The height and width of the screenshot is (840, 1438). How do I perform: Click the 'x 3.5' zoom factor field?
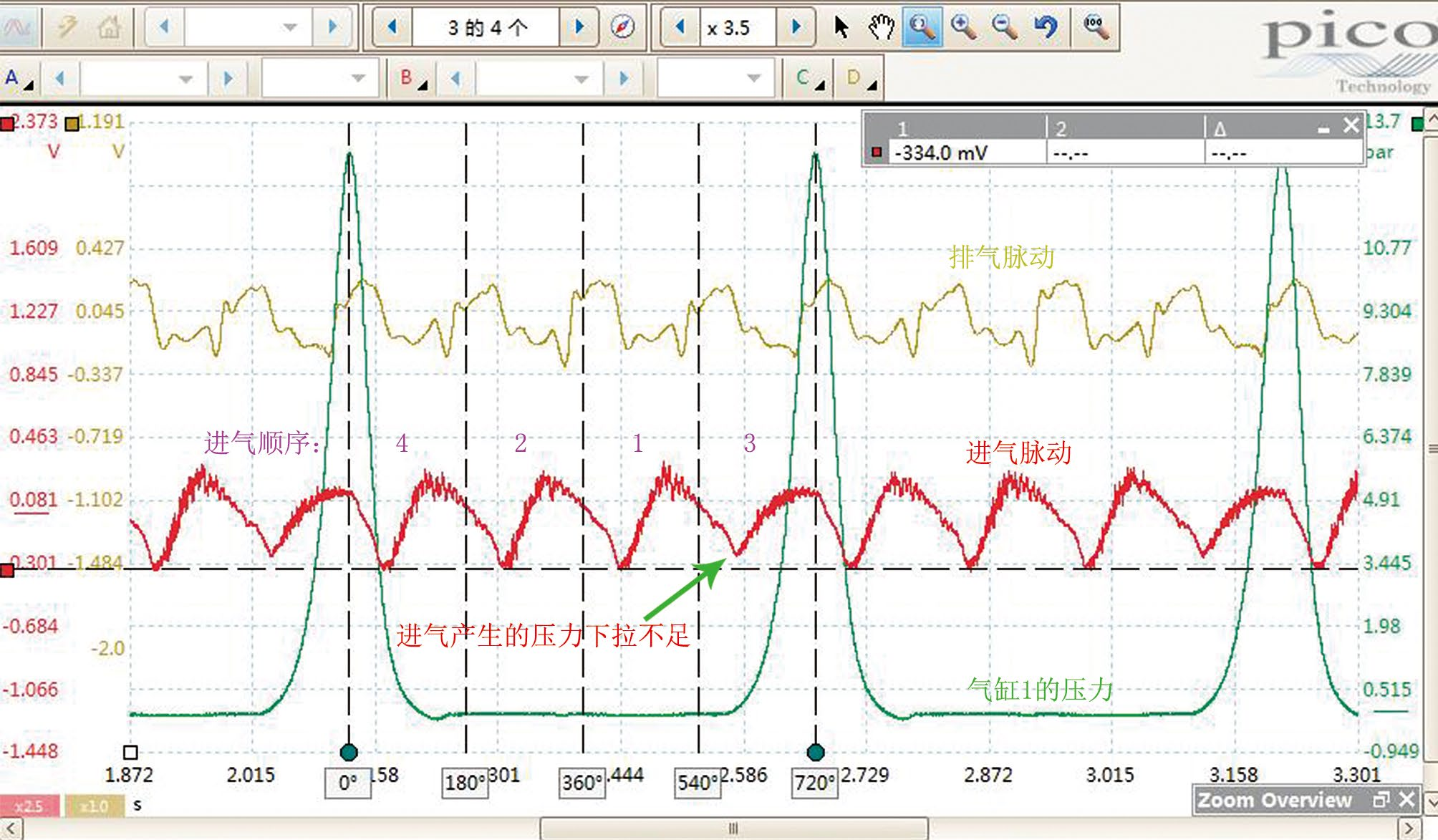738,27
